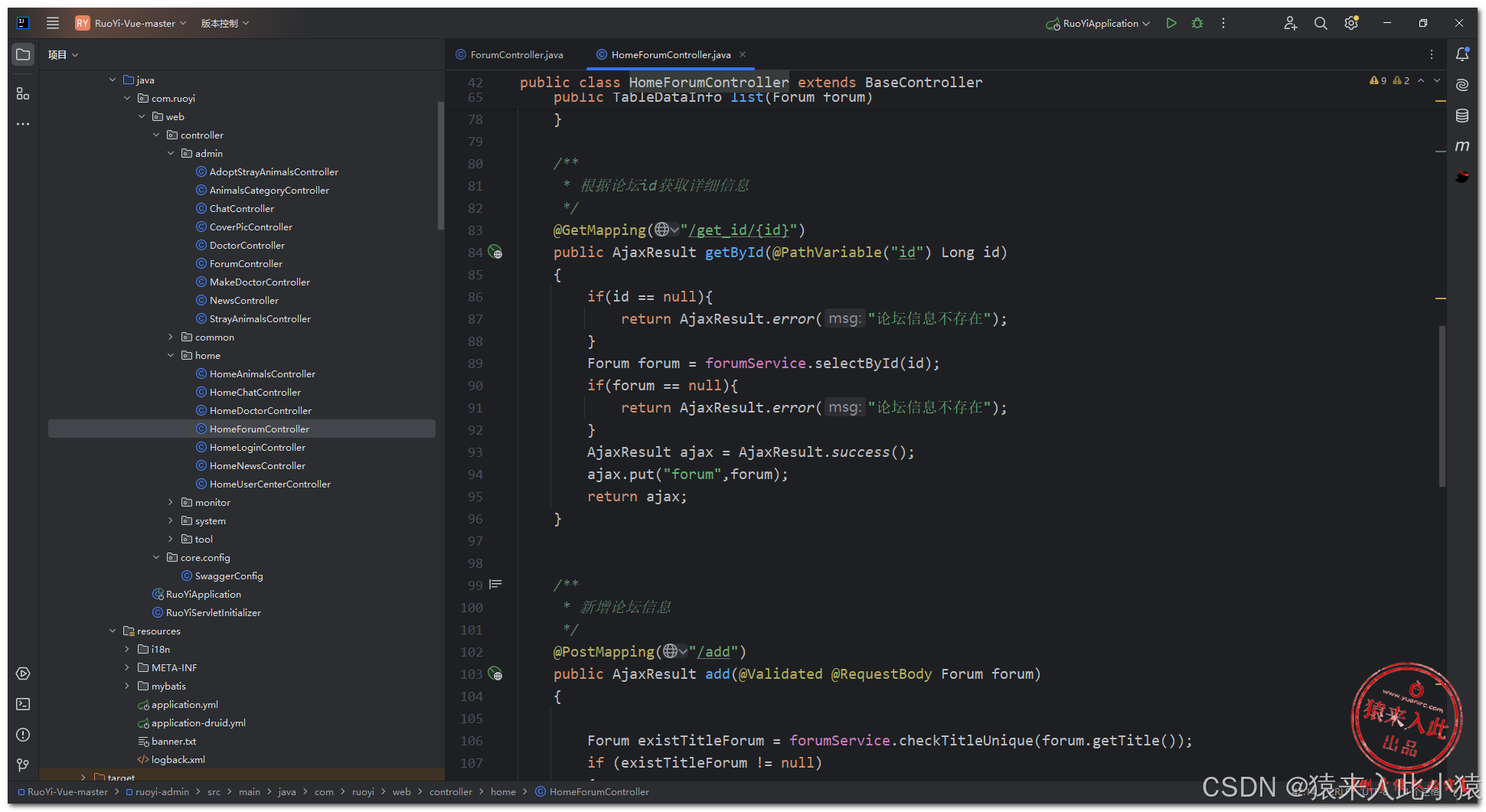Click gutter web icon on line 84
Image resolution: width=1486 pixels, height=812 pixels.
[495, 252]
